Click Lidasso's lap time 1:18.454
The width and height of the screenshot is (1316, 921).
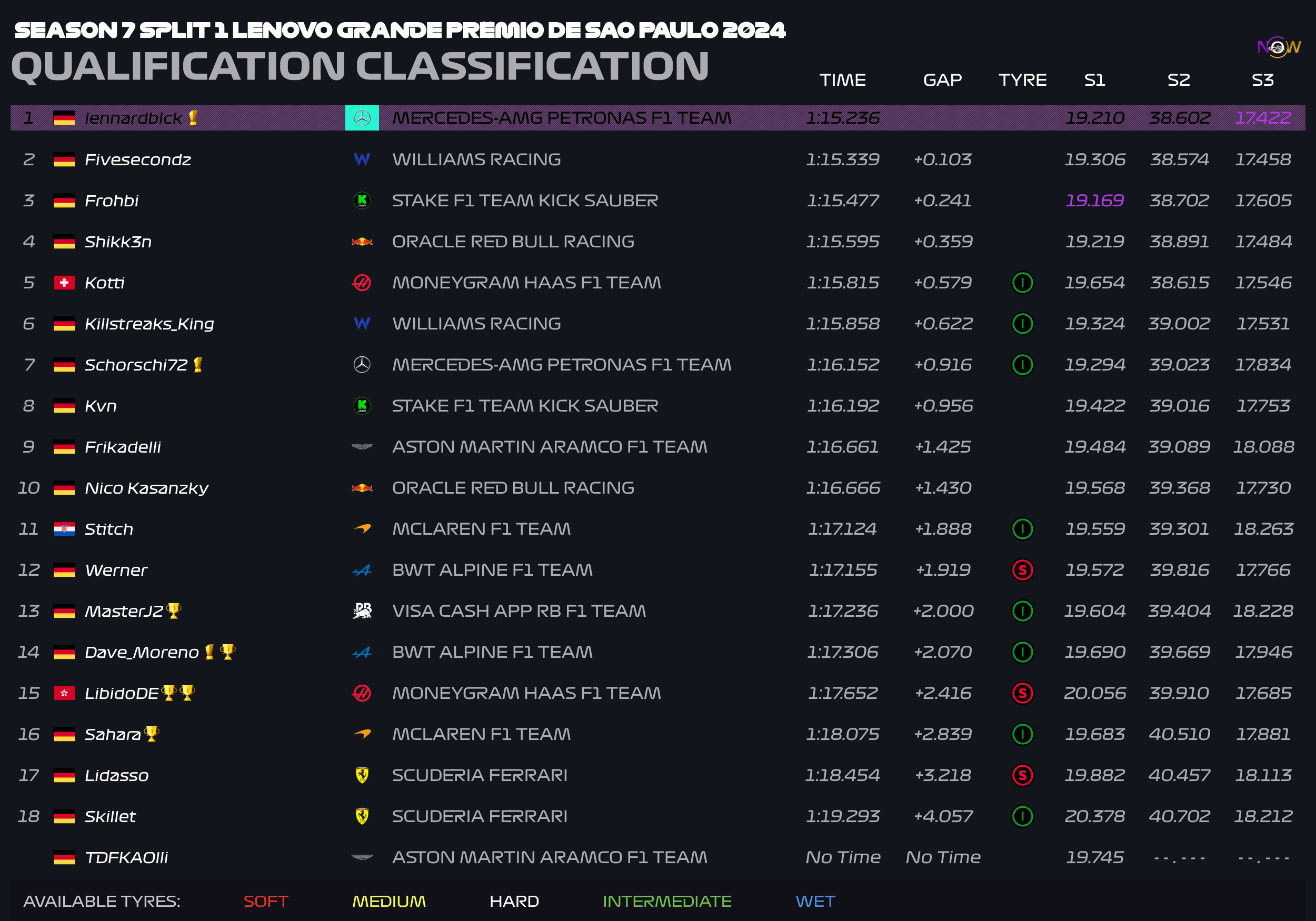point(843,775)
